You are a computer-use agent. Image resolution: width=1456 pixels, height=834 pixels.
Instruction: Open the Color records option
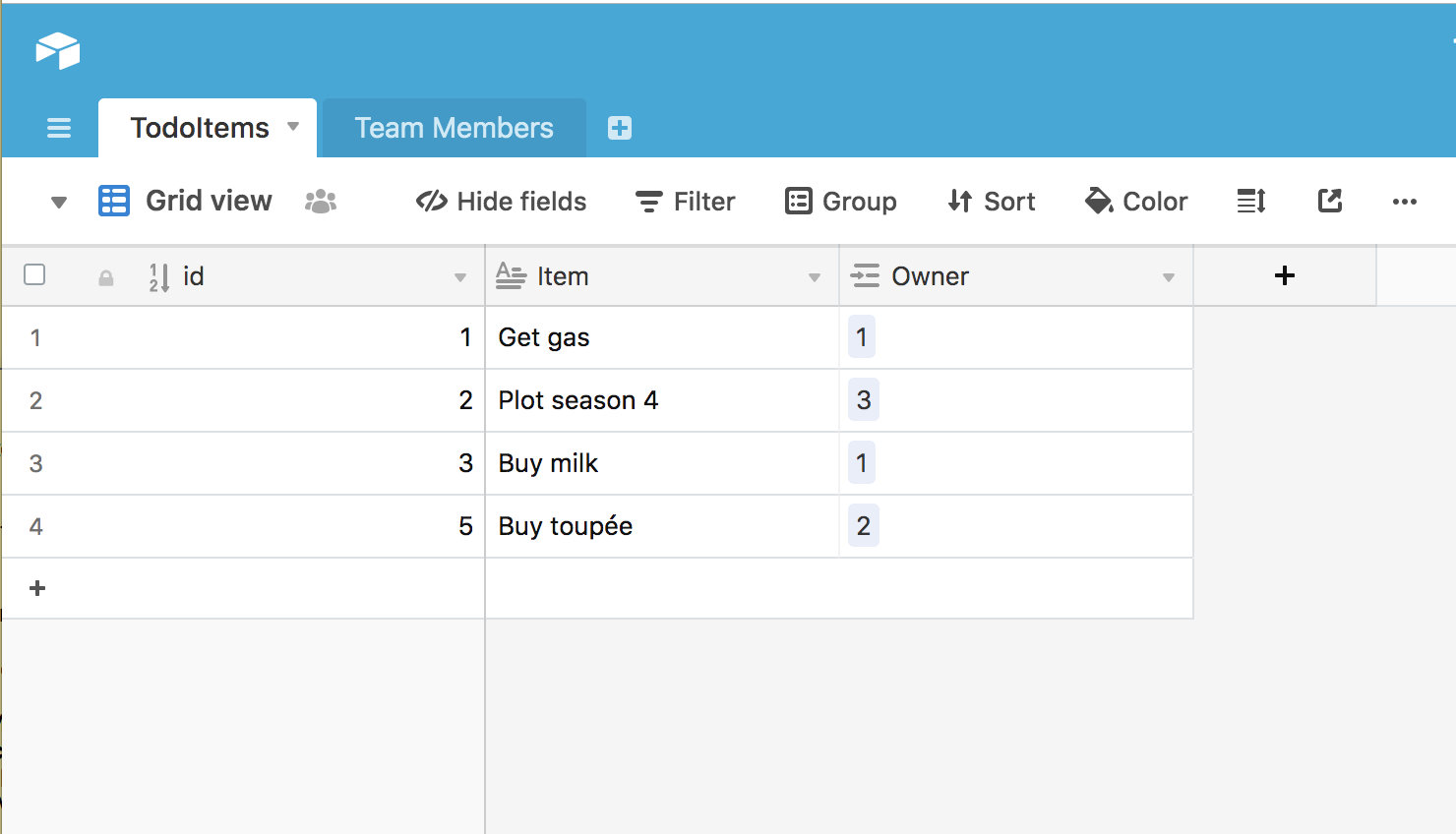(1136, 202)
